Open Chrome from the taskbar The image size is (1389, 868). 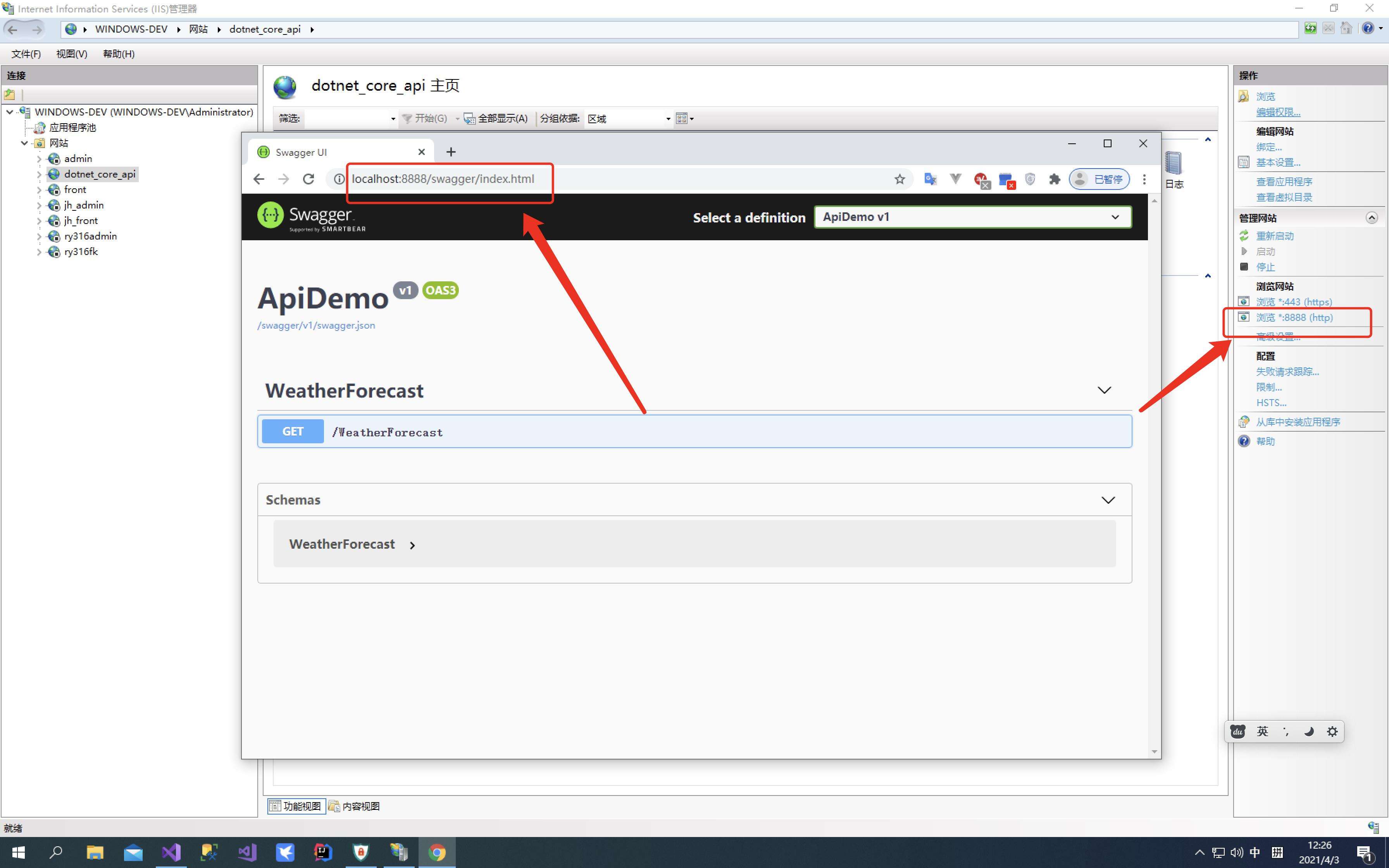(x=437, y=852)
